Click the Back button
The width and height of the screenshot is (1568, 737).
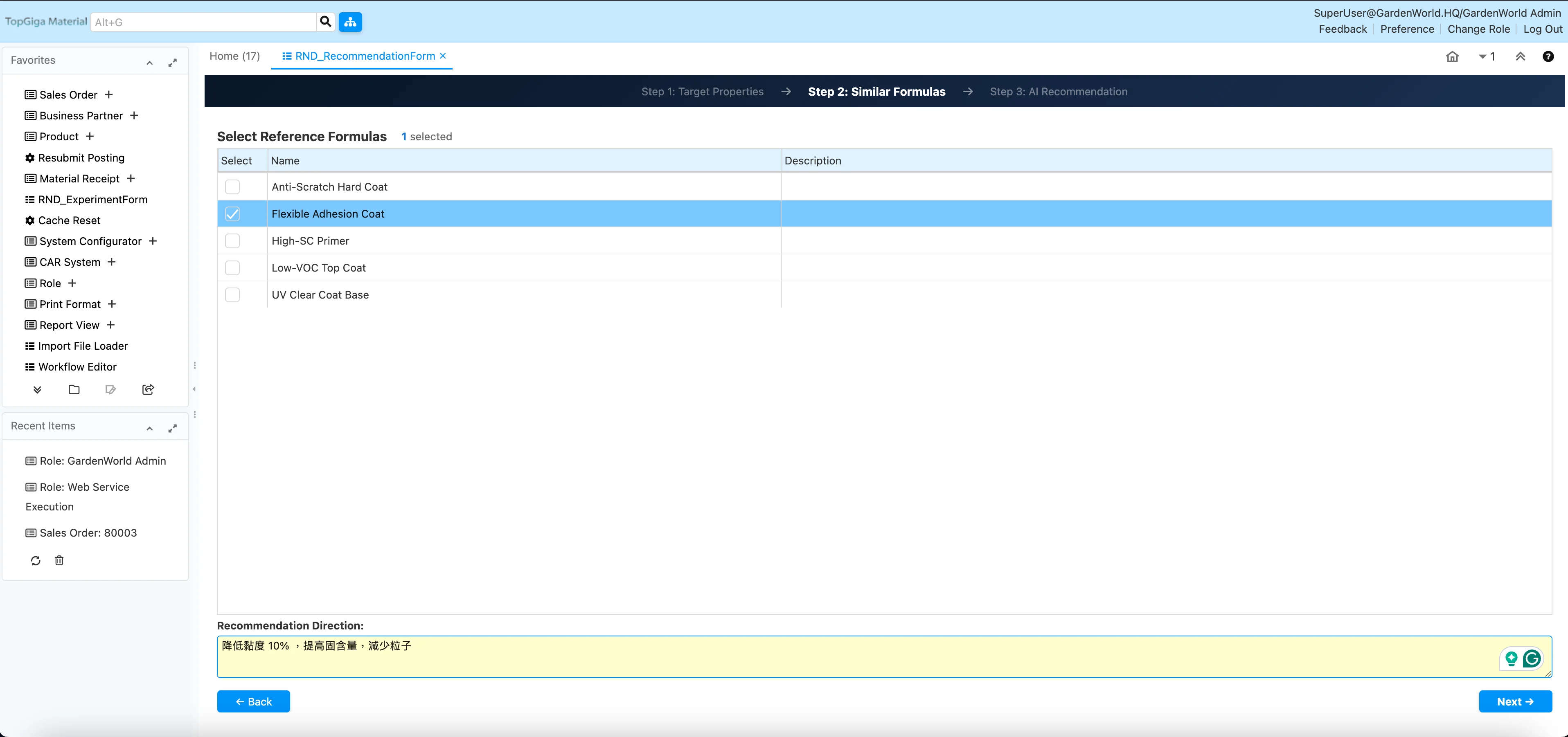click(x=253, y=702)
